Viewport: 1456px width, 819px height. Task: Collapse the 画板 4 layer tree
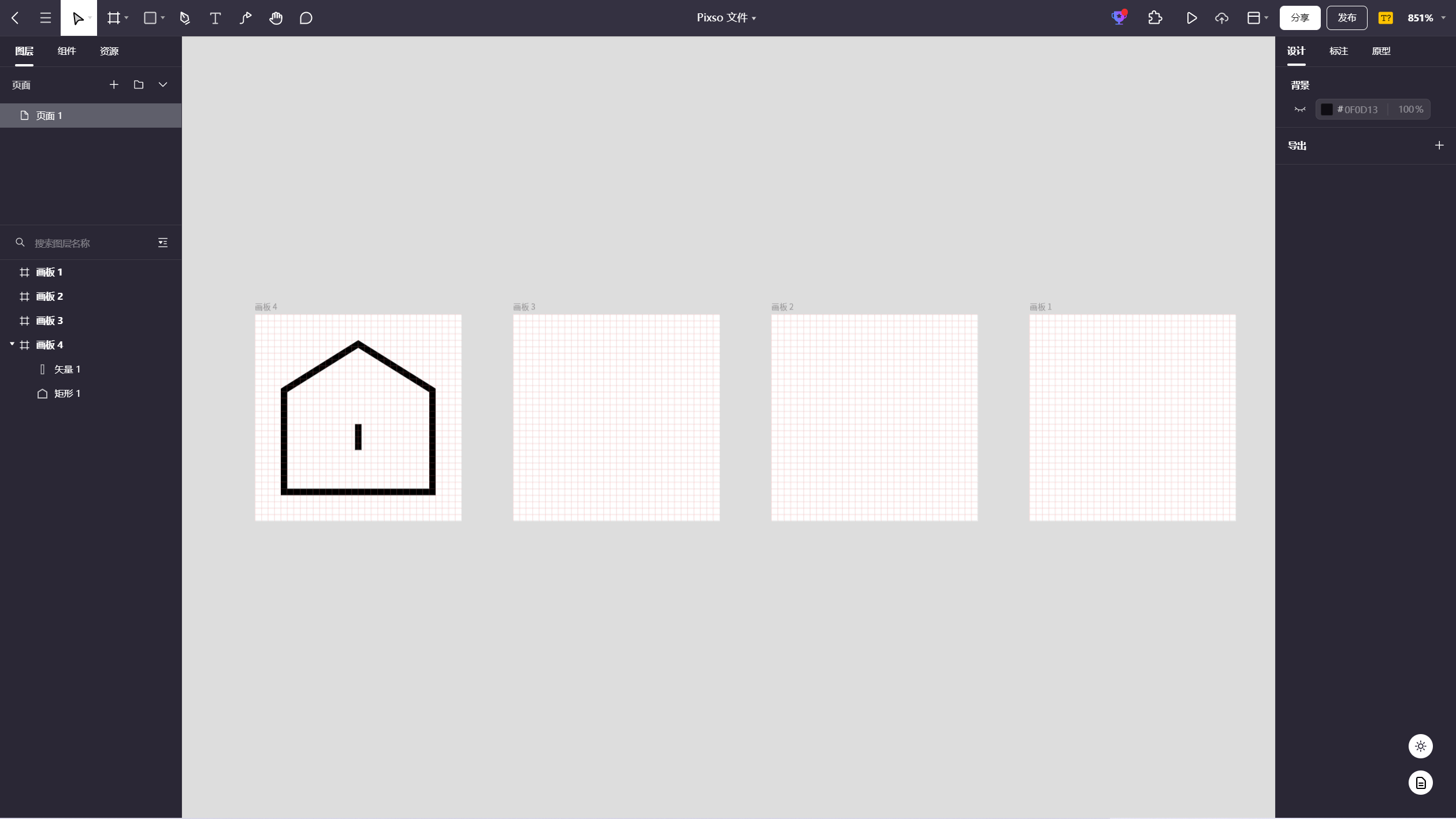12,344
